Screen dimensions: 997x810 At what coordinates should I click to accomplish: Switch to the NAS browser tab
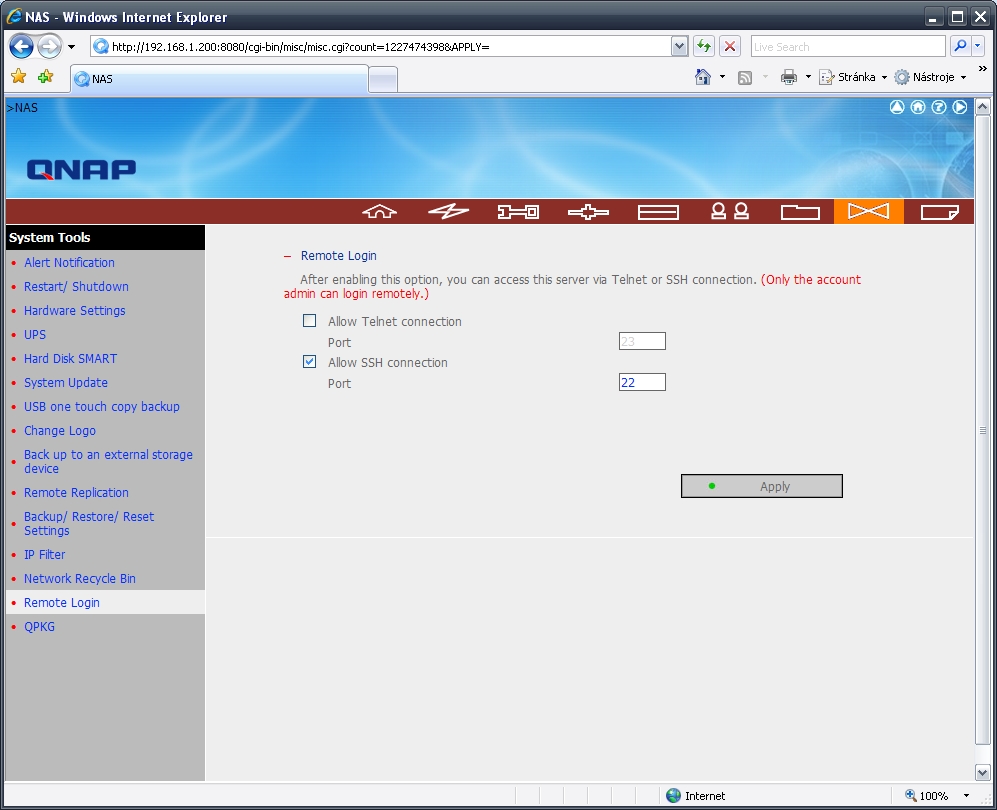click(x=219, y=79)
